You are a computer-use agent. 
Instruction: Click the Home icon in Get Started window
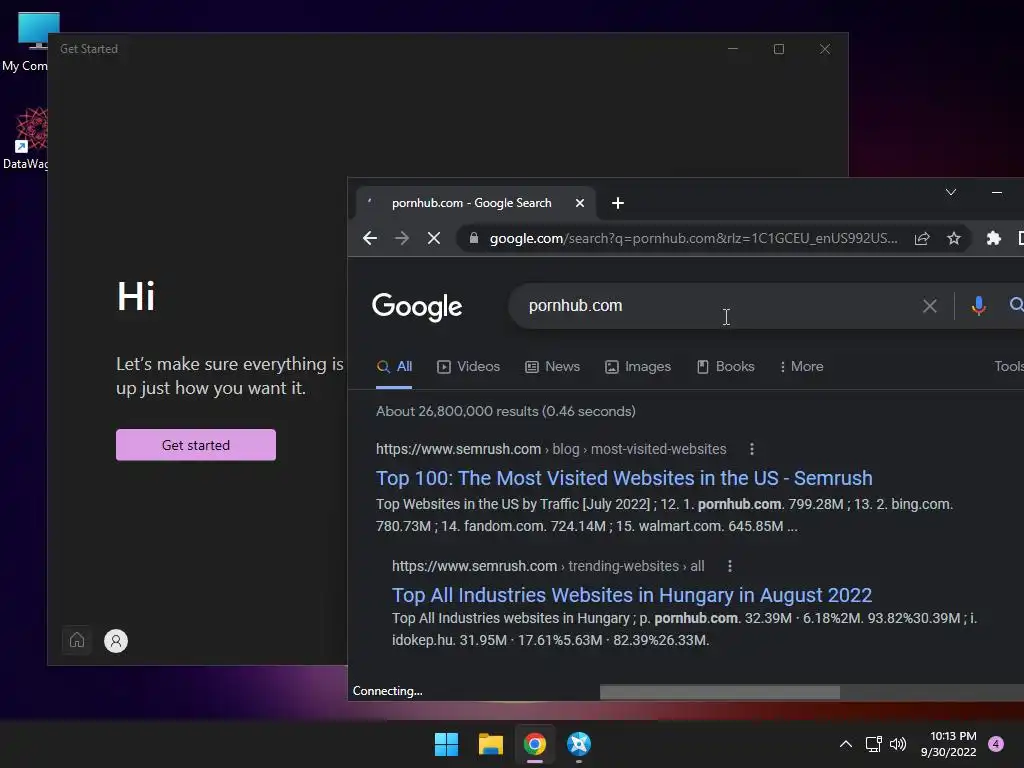click(x=77, y=640)
